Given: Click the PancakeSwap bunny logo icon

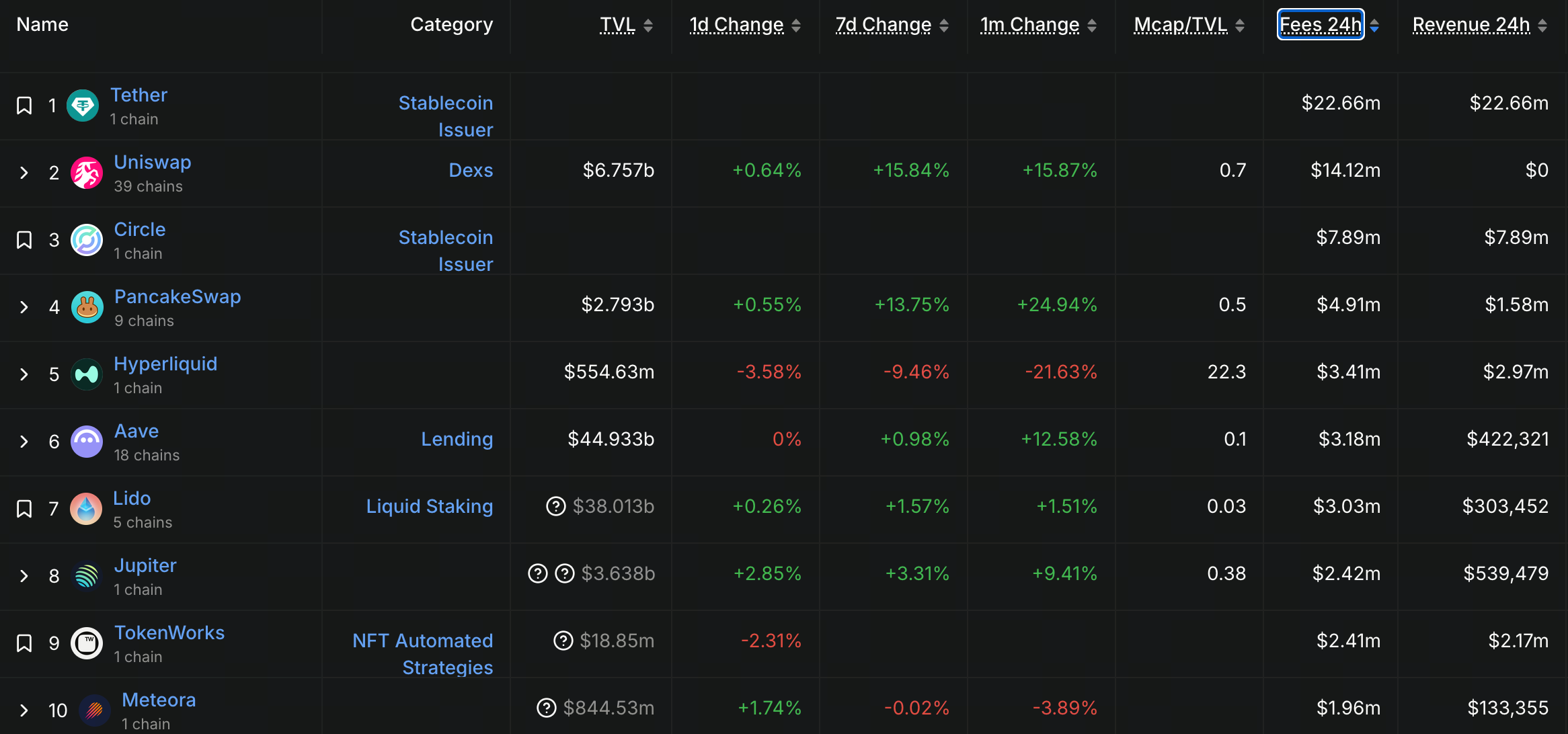Looking at the screenshot, I should pos(87,307).
